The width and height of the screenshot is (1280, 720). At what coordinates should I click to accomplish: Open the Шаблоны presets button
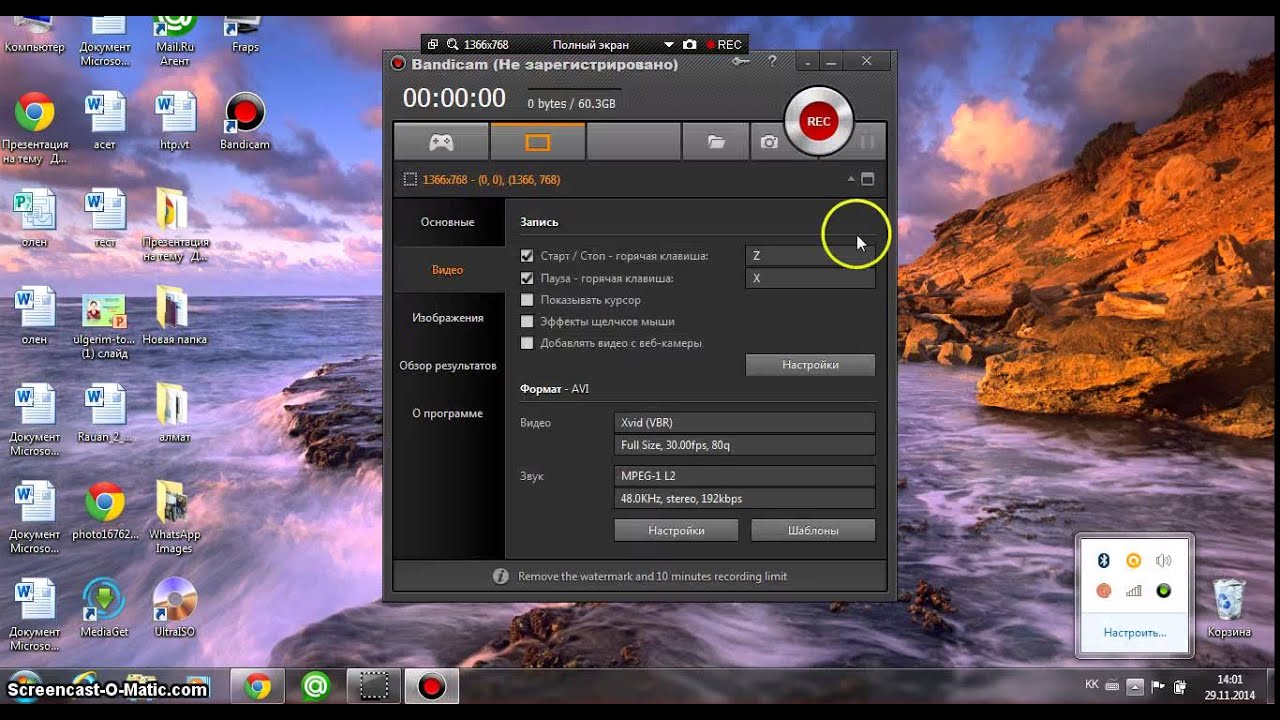click(813, 530)
